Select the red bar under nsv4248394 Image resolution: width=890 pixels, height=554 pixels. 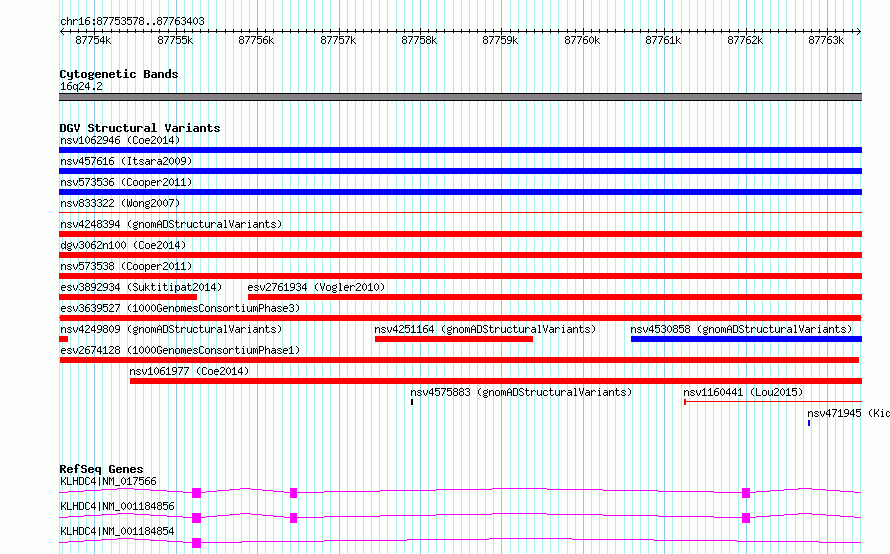(x=460, y=234)
